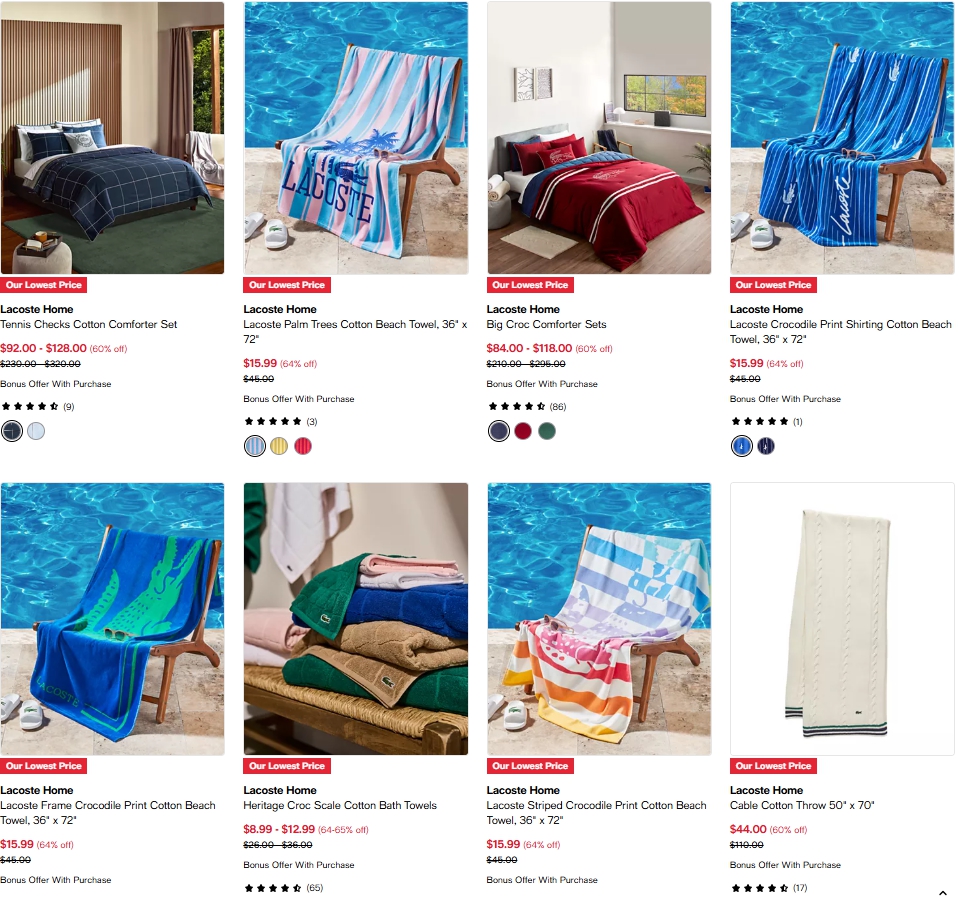Open Tennis Checks Cotton Comforter Set link

tap(89, 325)
